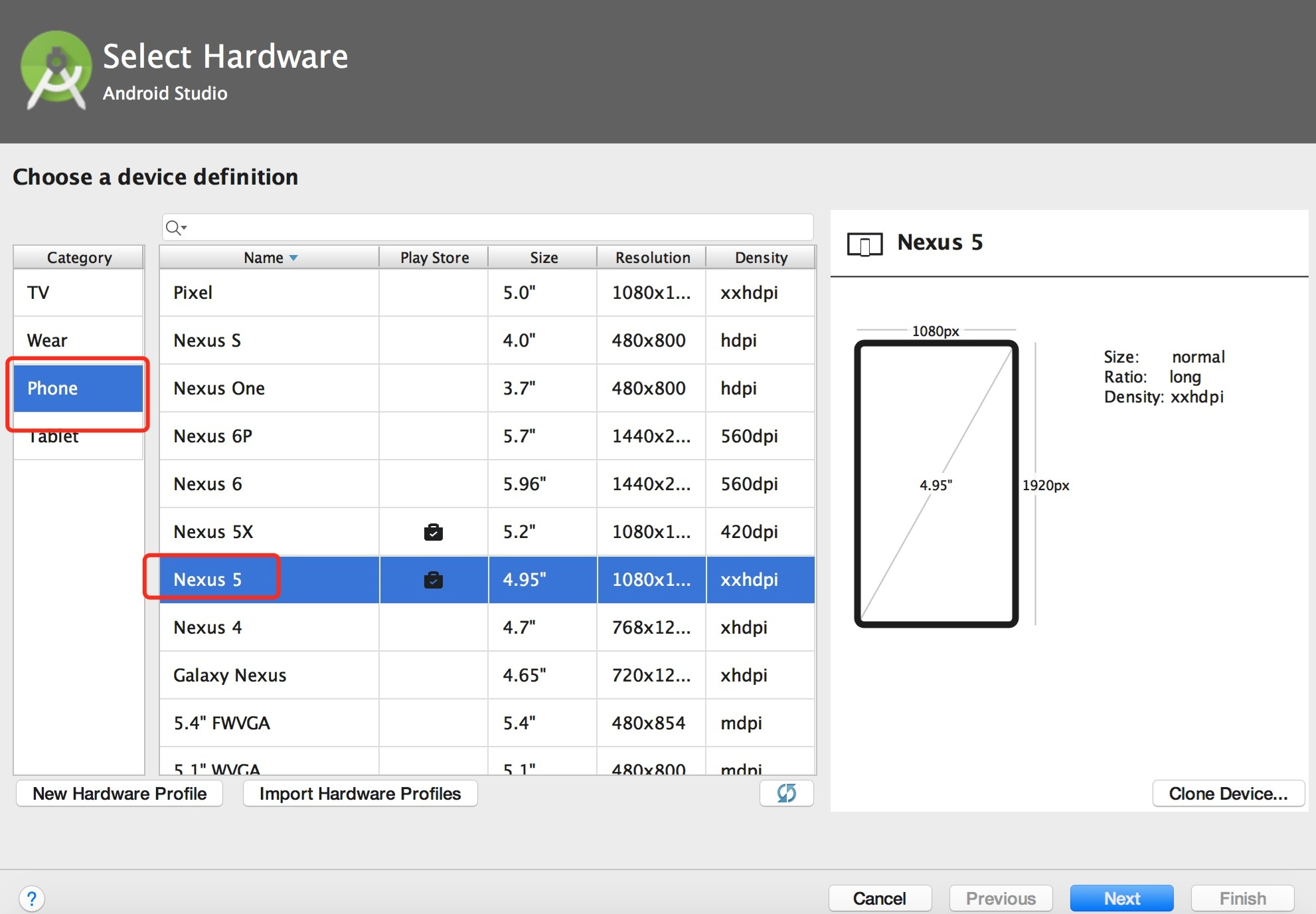
Task: Click the Nexus 5 device orientation icon
Action: 864,244
